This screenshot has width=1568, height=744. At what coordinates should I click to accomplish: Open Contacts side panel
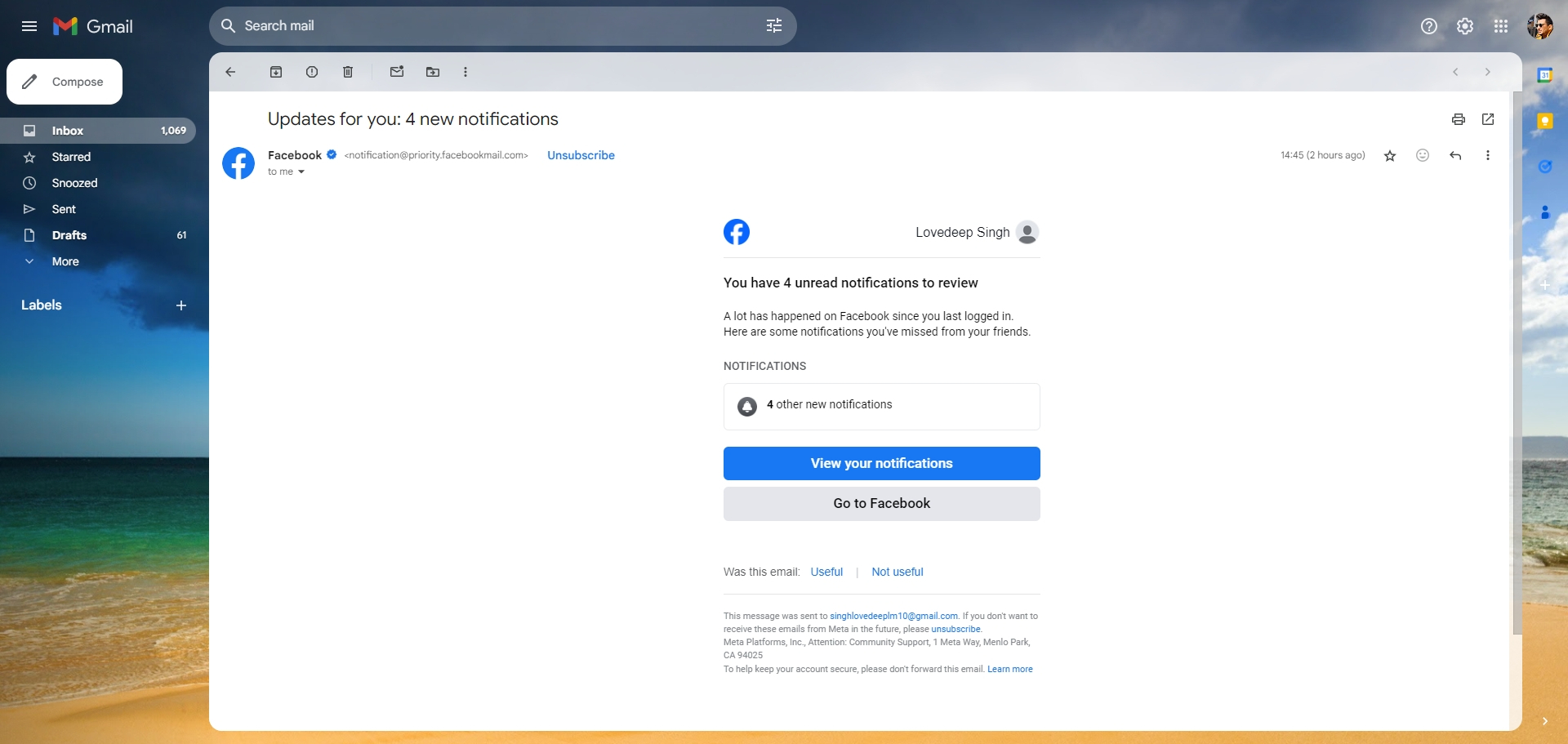click(x=1545, y=212)
